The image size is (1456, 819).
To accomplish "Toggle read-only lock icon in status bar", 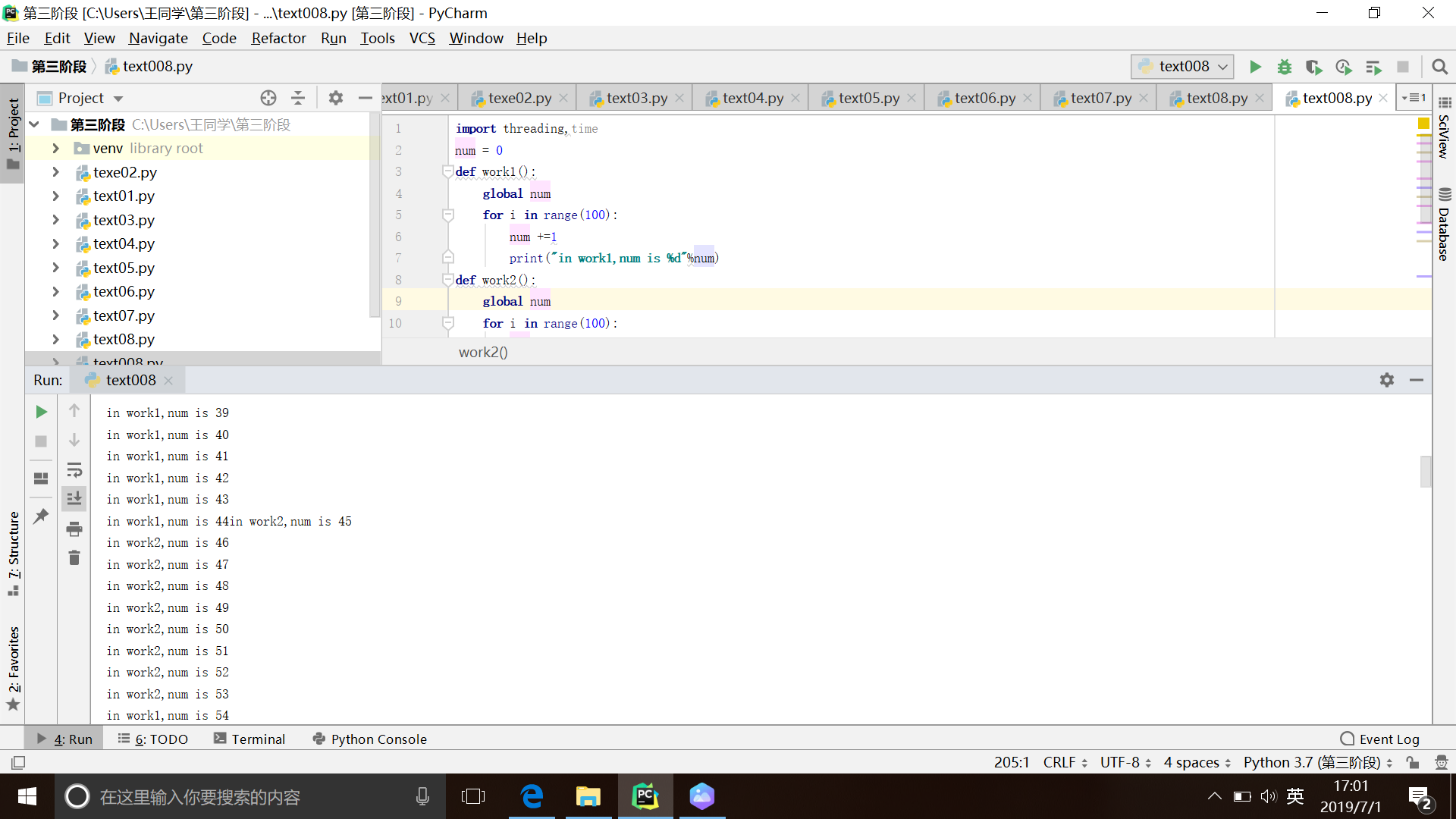I will (x=1412, y=762).
